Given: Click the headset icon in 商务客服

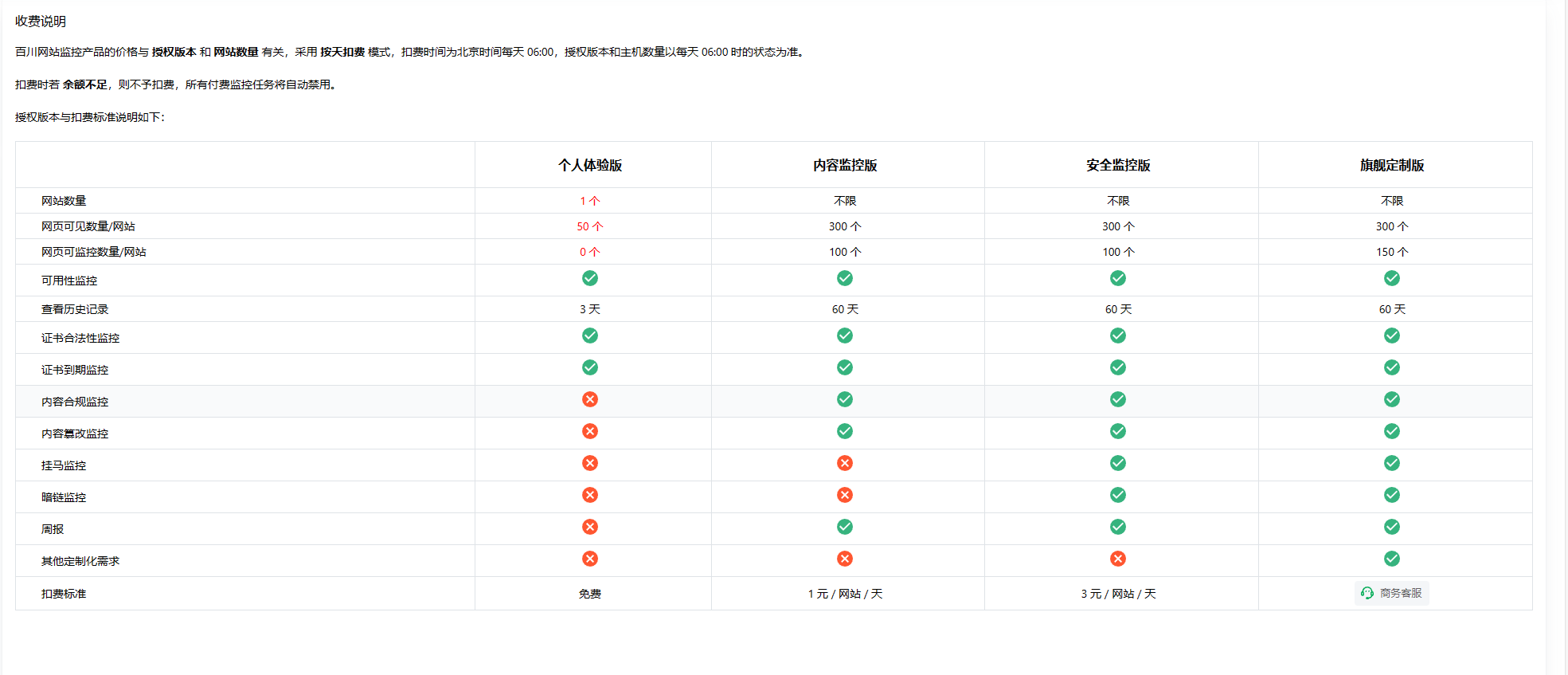Looking at the screenshot, I should pos(1367,593).
